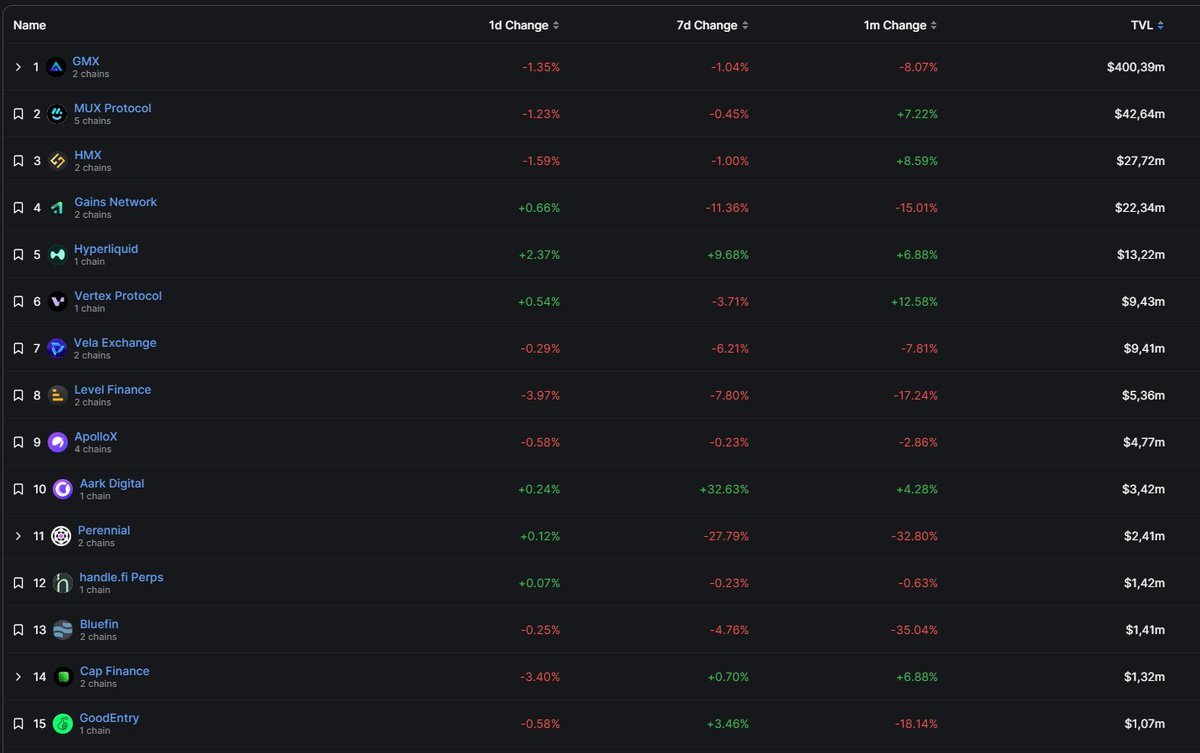The width and height of the screenshot is (1200, 753).
Task: Click GoodEntry TVL $1,07m
Action: pos(1143,723)
